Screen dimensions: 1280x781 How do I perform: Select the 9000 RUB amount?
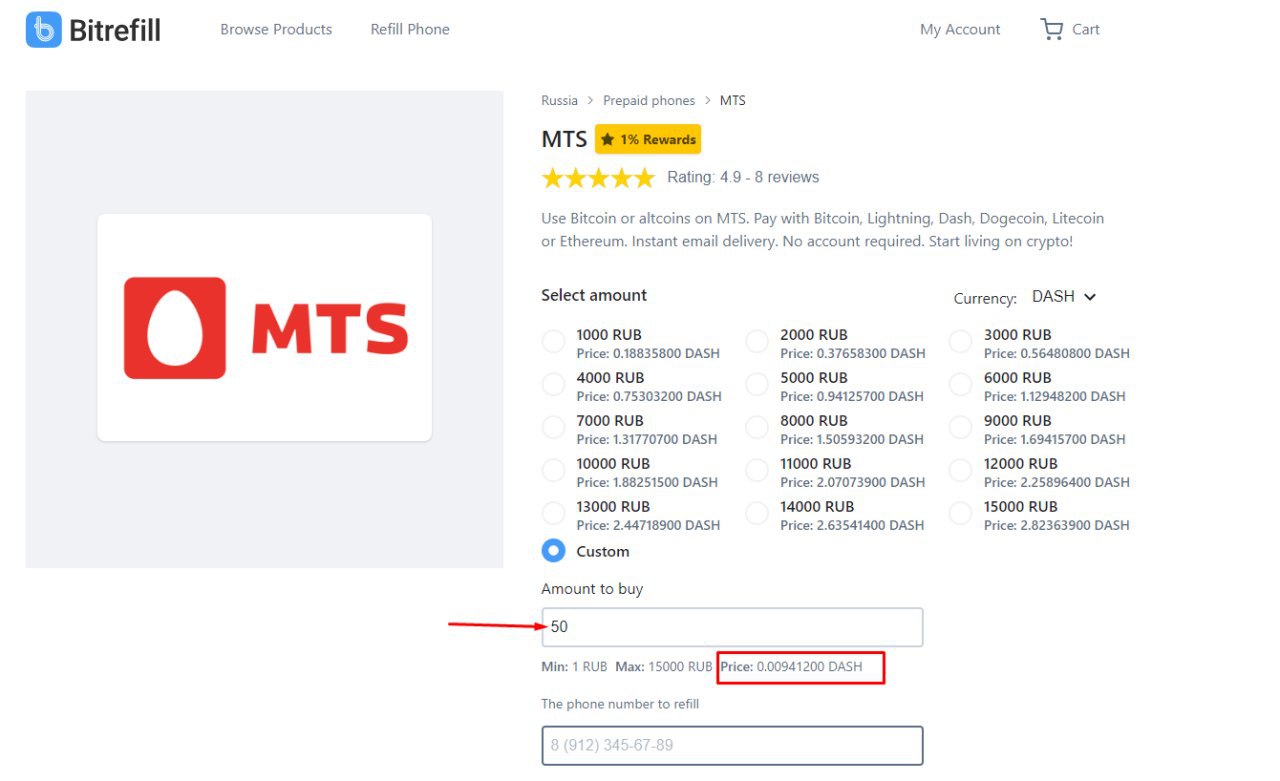(x=960, y=428)
